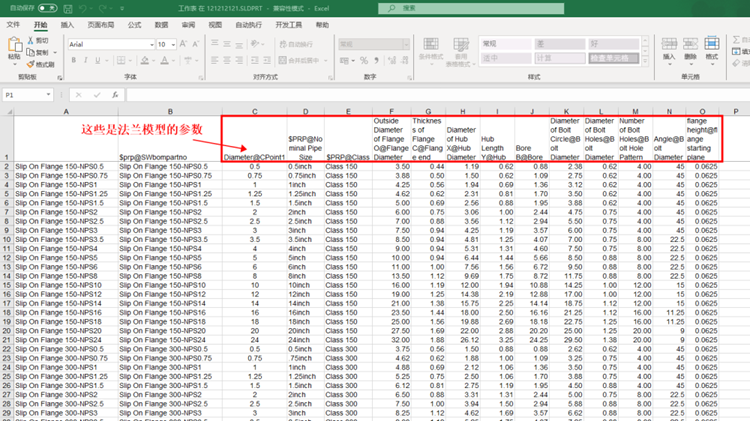
Task: Click the Borders icon
Action: click(121, 60)
